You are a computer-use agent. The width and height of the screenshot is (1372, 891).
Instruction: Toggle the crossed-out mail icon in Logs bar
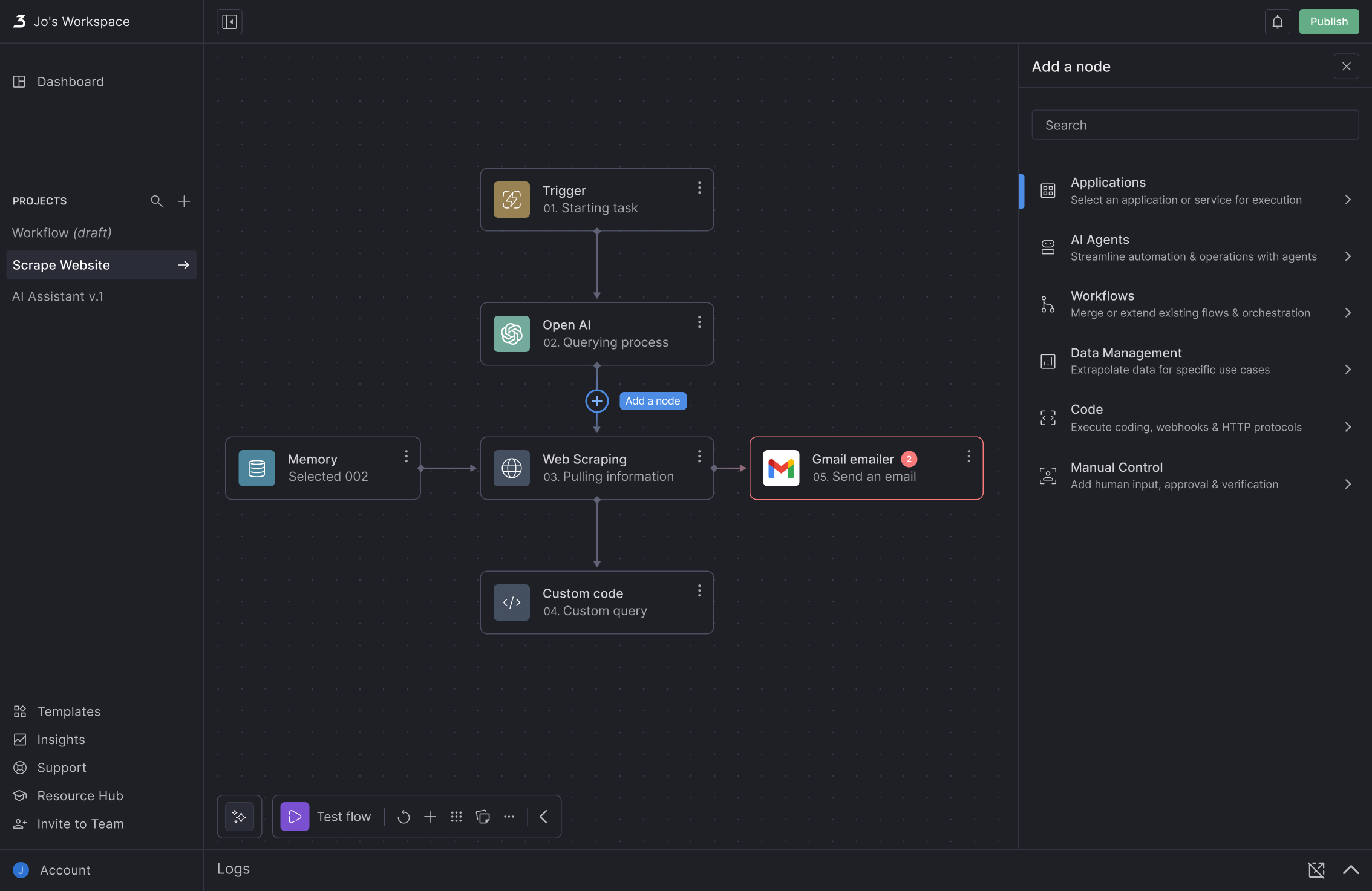pyautogui.click(x=1316, y=870)
